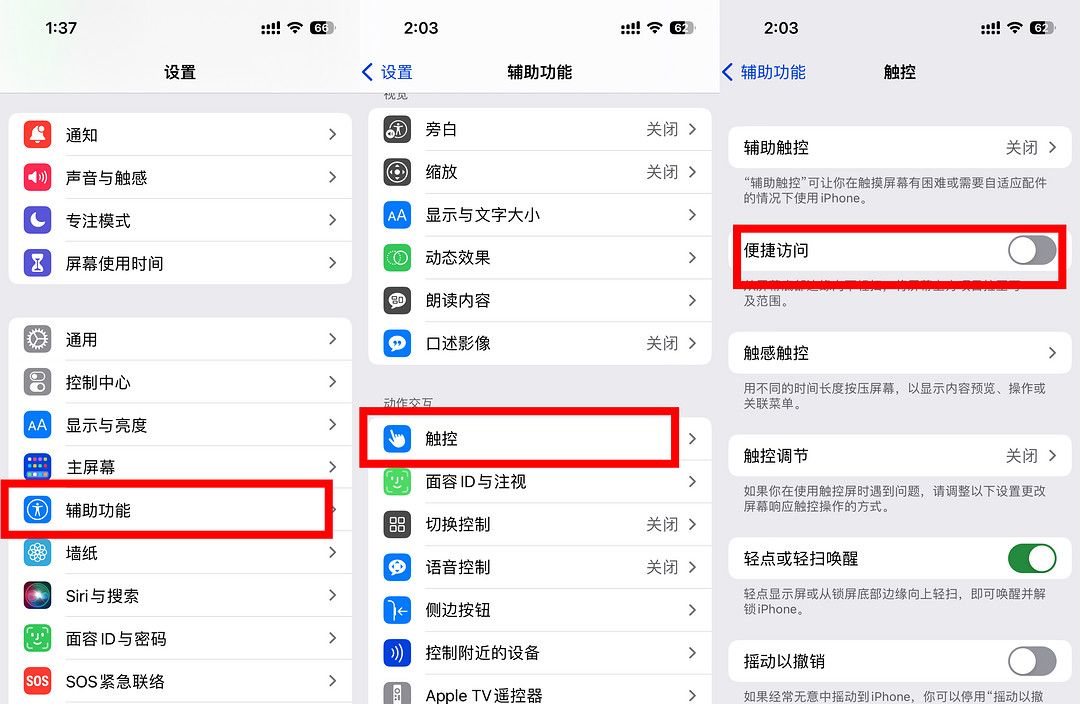The width and height of the screenshot is (1080, 704).
Task: Tap the Spoken Content icon (朗读内容)
Action: pos(397,300)
